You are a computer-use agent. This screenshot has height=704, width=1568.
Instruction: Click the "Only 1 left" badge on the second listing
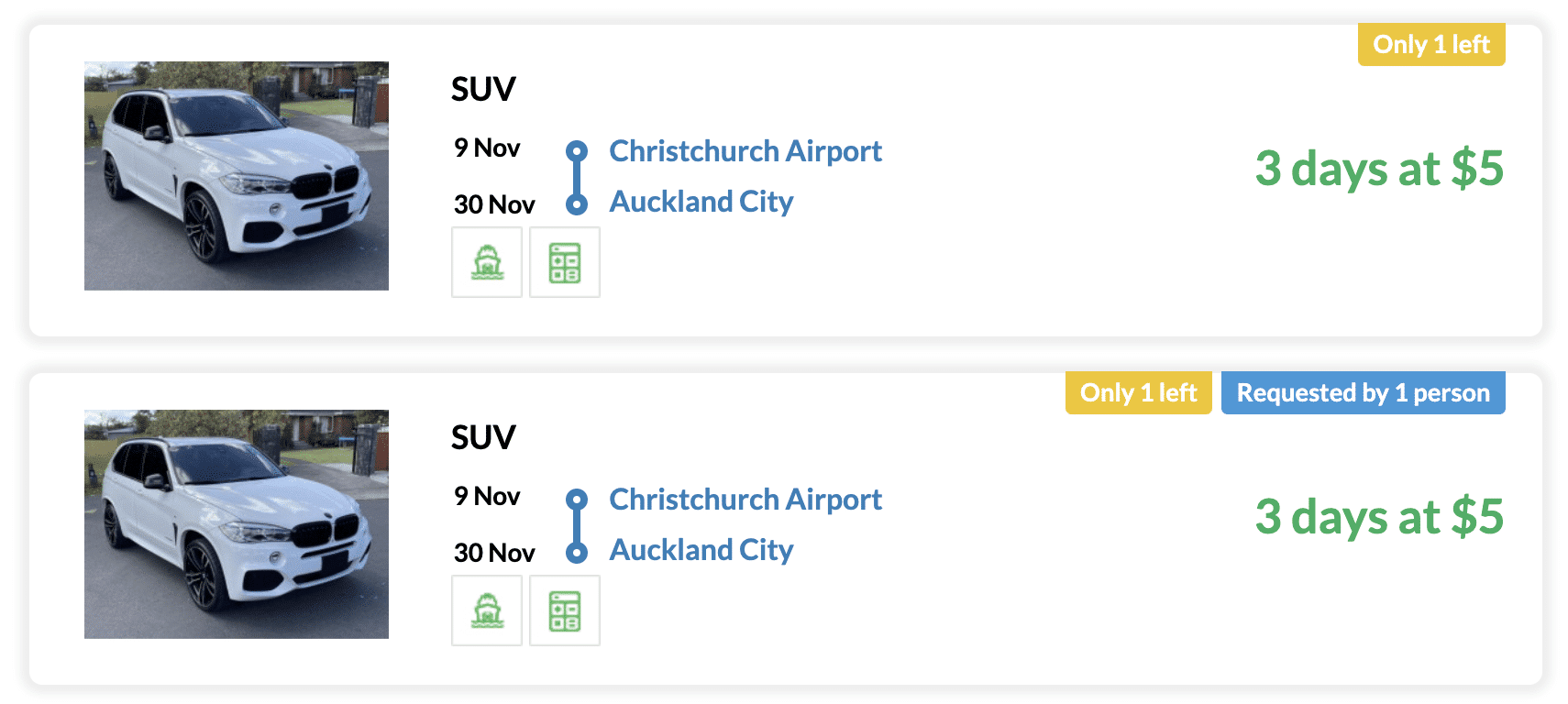[1138, 392]
